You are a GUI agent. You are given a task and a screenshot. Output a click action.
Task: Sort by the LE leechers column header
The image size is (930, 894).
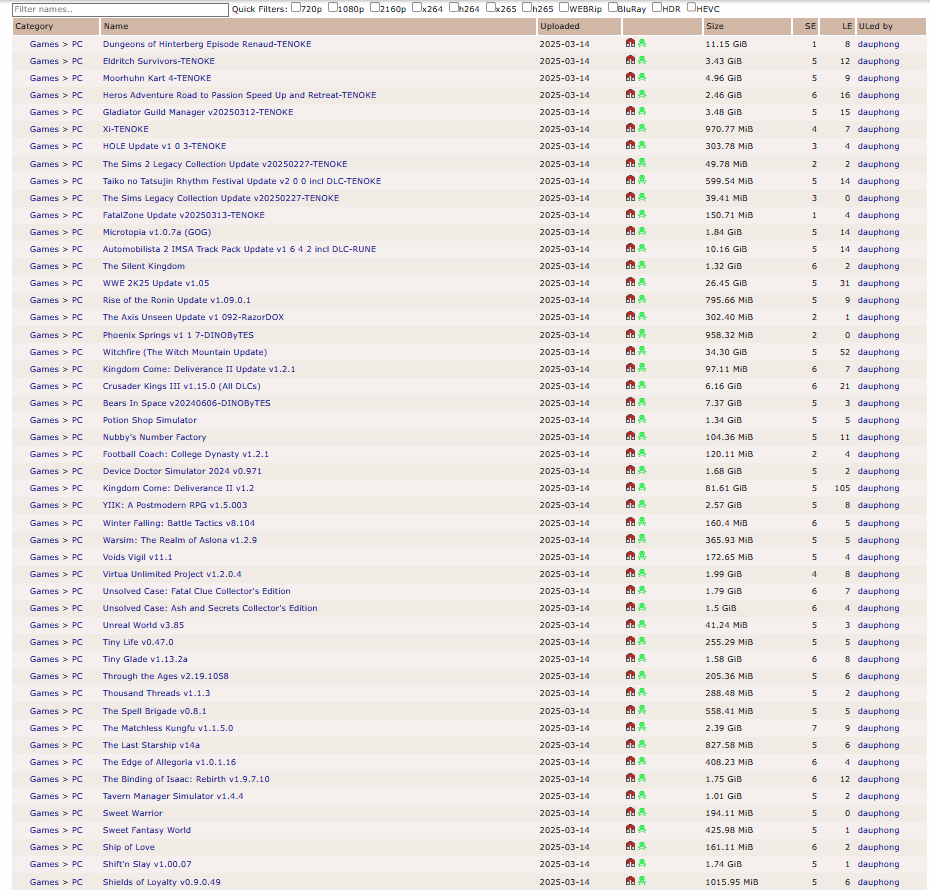(x=837, y=26)
